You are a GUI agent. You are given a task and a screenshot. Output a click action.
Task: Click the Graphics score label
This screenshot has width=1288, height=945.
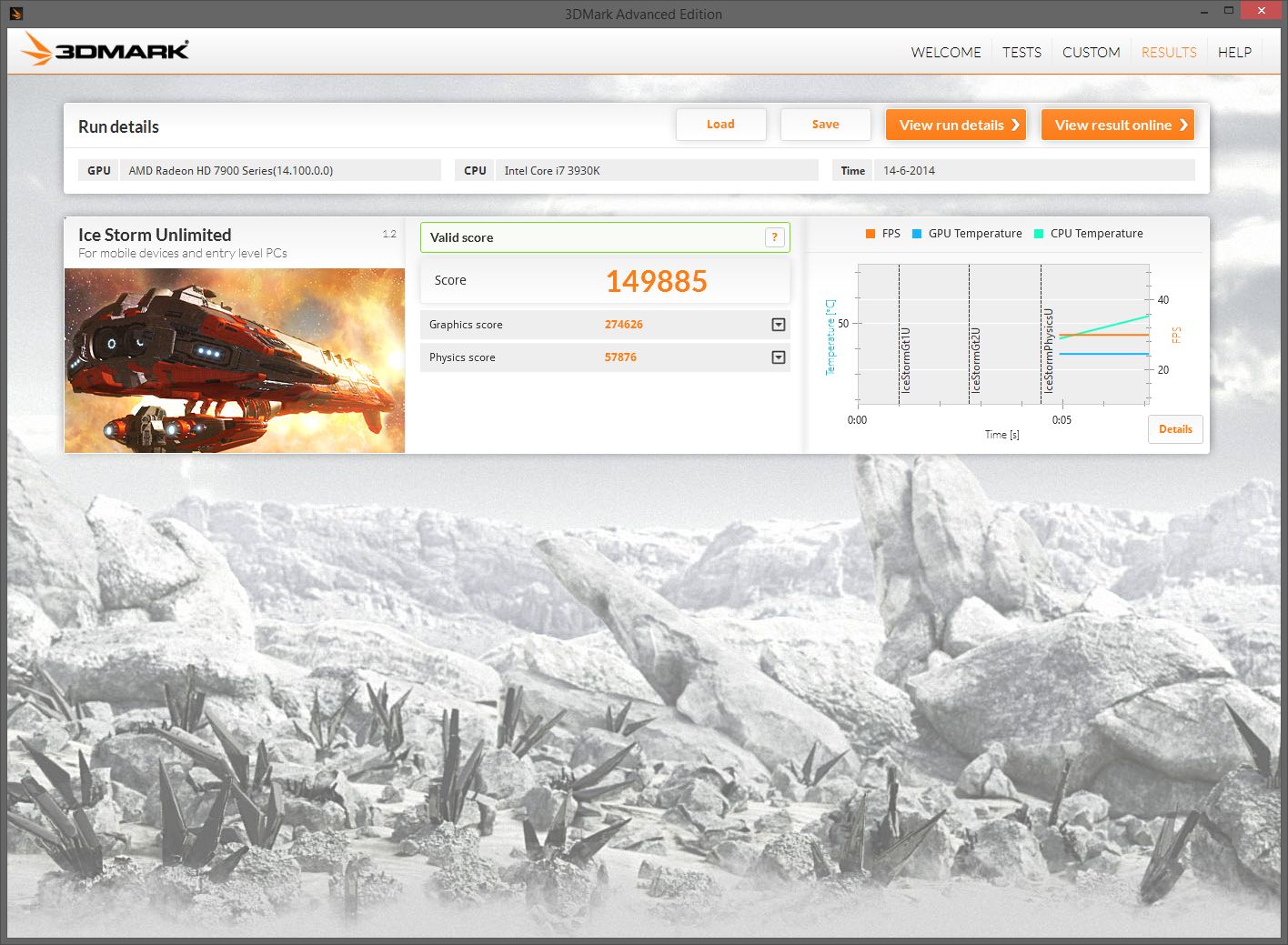point(466,325)
